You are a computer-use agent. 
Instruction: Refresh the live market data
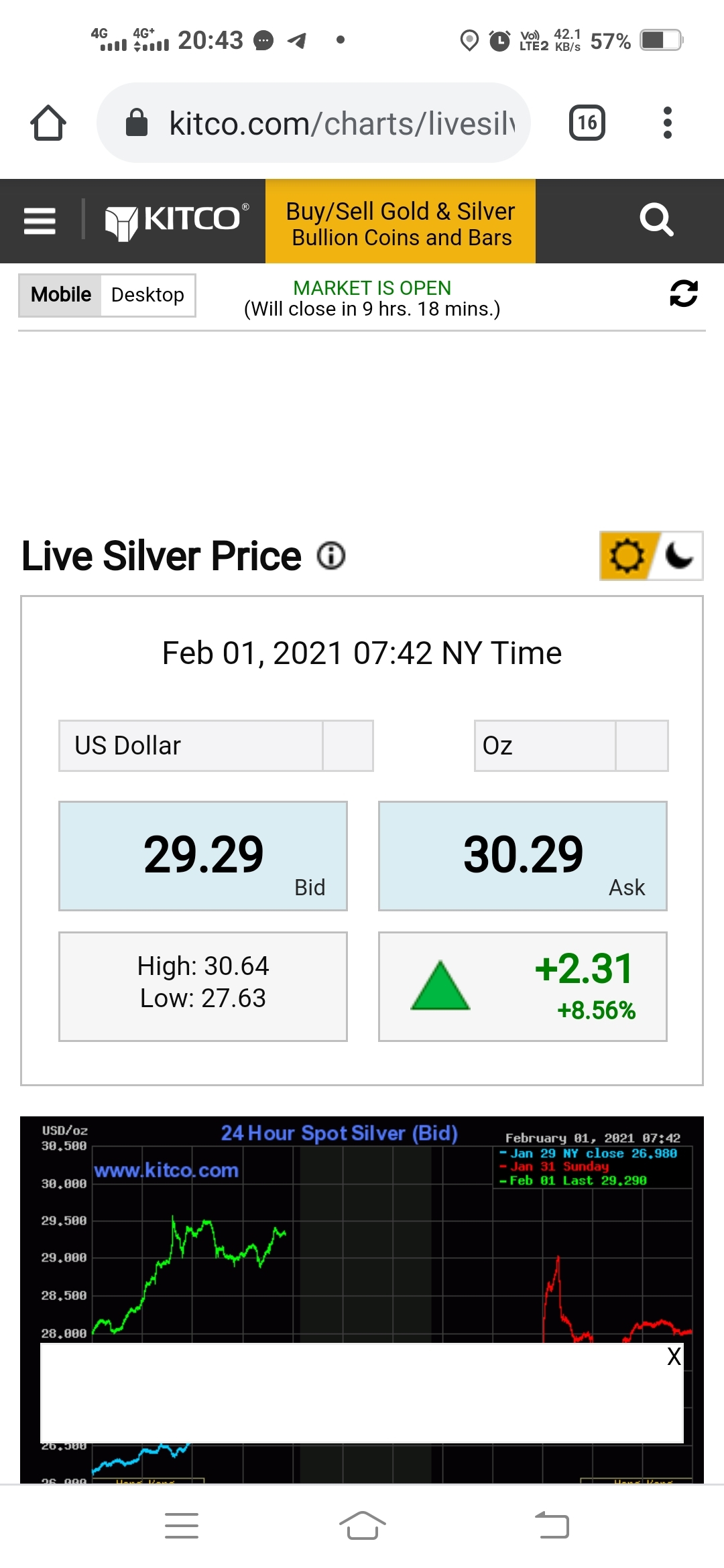click(x=684, y=293)
